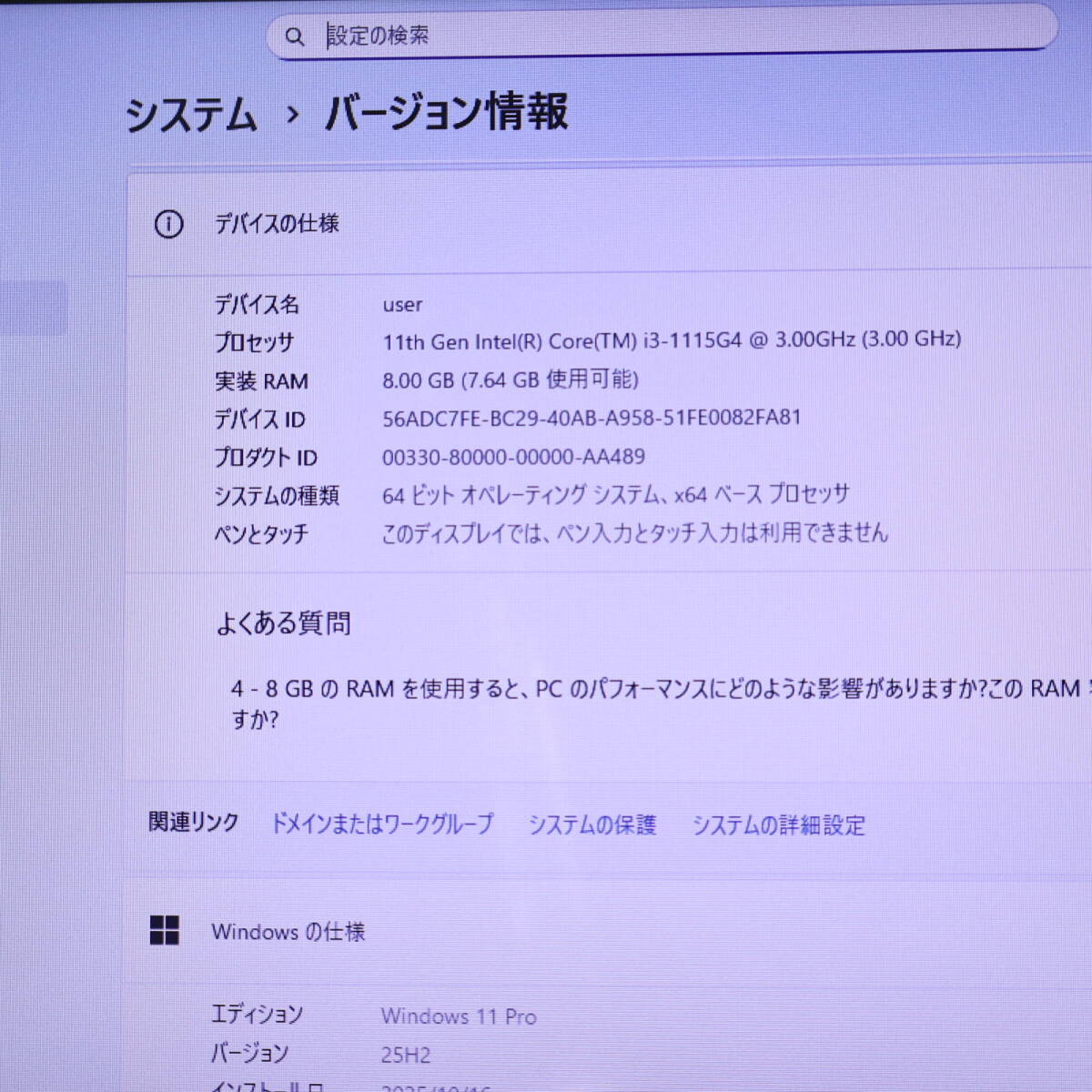
Task: Click the device name value 'user'
Action: pos(402,305)
